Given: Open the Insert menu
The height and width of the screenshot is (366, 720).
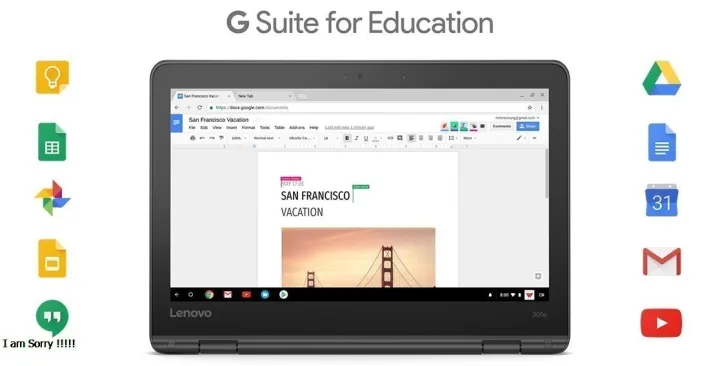Looking at the screenshot, I should tap(231, 128).
